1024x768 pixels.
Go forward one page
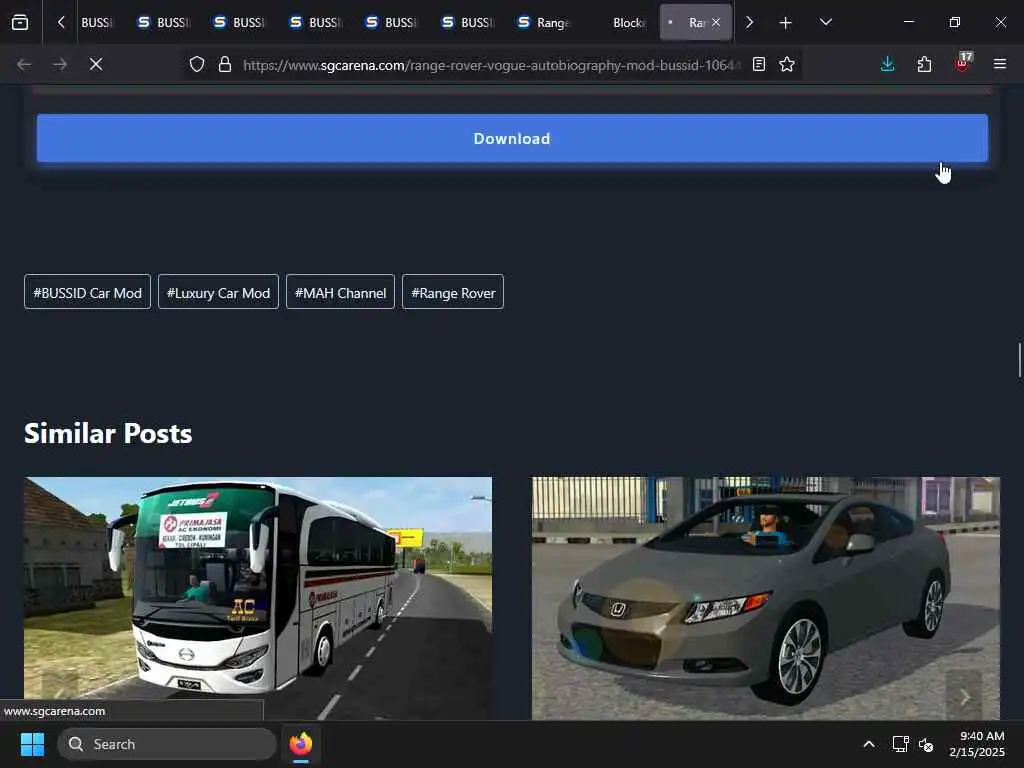coord(60,64)
